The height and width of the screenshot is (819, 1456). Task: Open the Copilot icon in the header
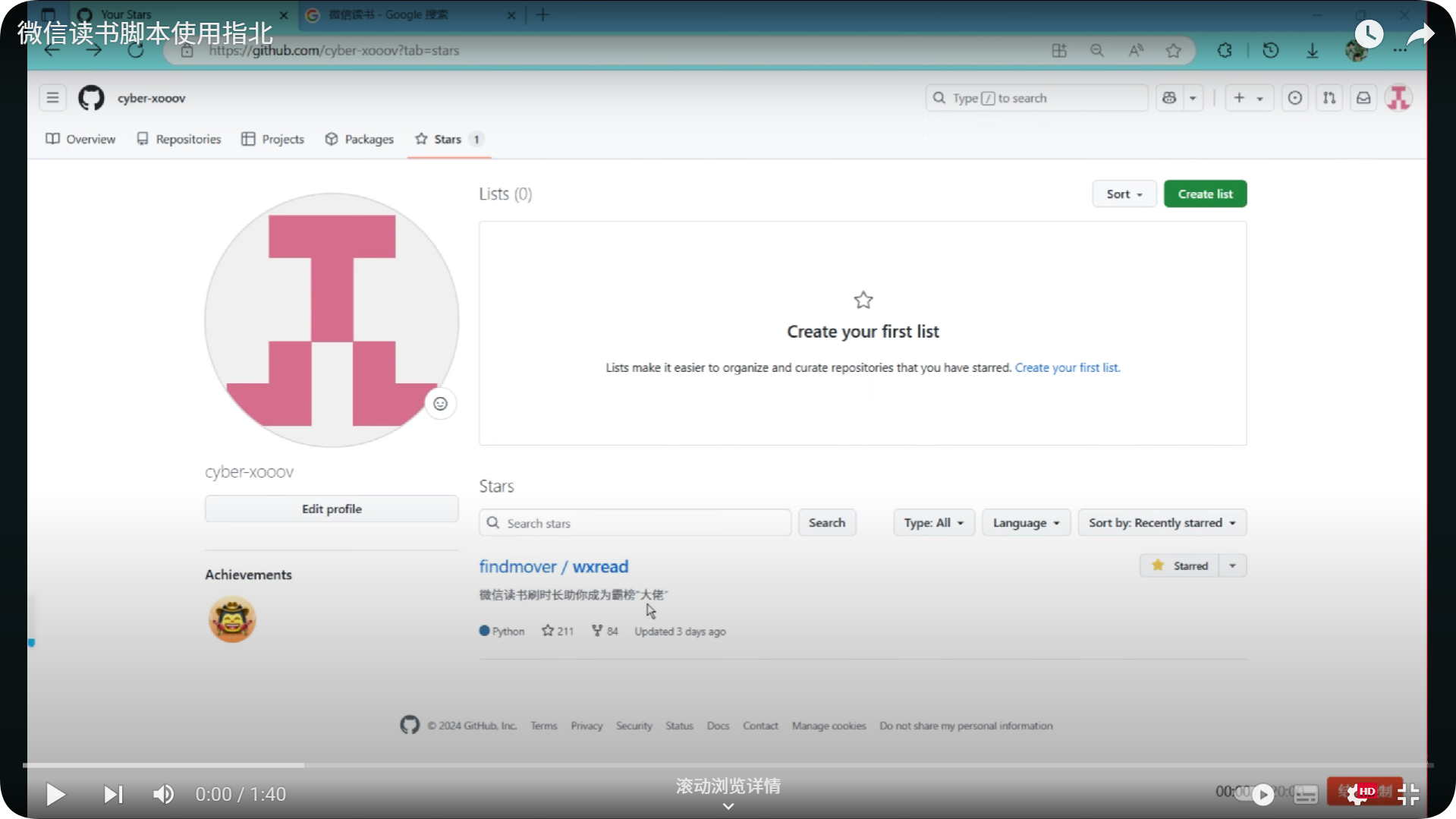point(1169,98)
